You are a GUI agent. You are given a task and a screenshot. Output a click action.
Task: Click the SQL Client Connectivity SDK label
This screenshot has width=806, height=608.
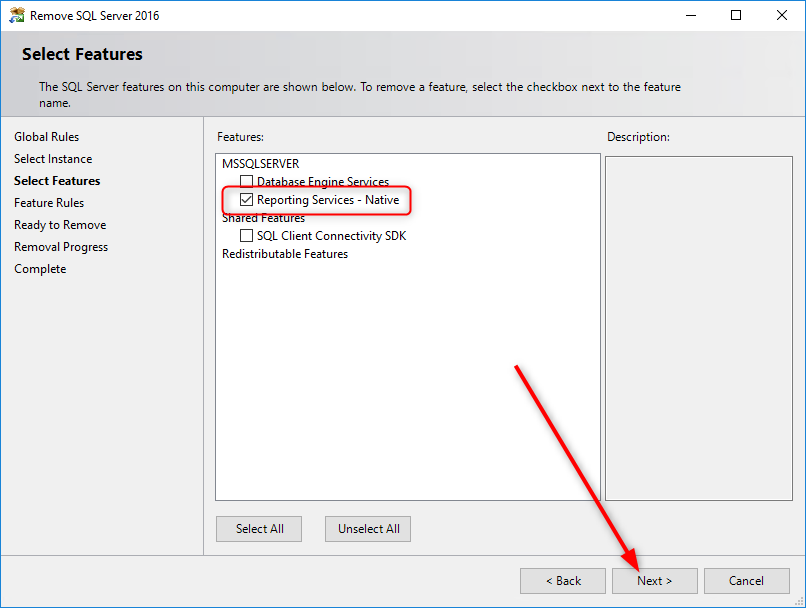coord(332,235)
